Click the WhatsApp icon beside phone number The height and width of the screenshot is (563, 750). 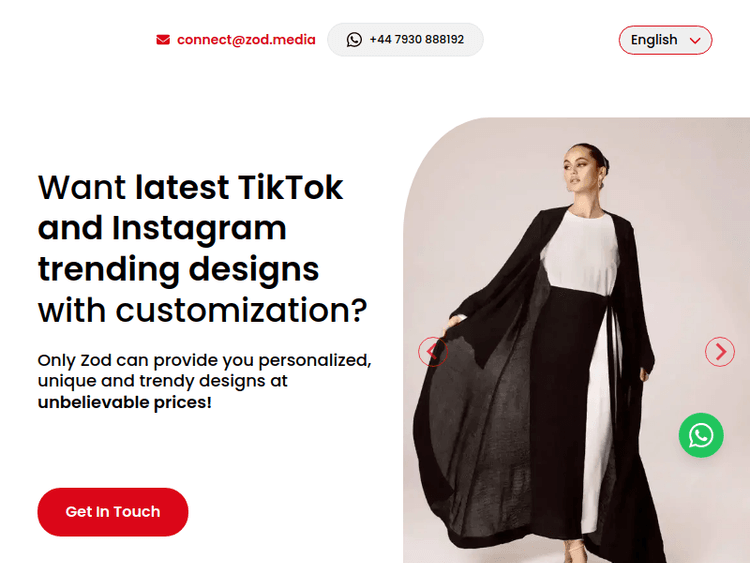(354, 40)
